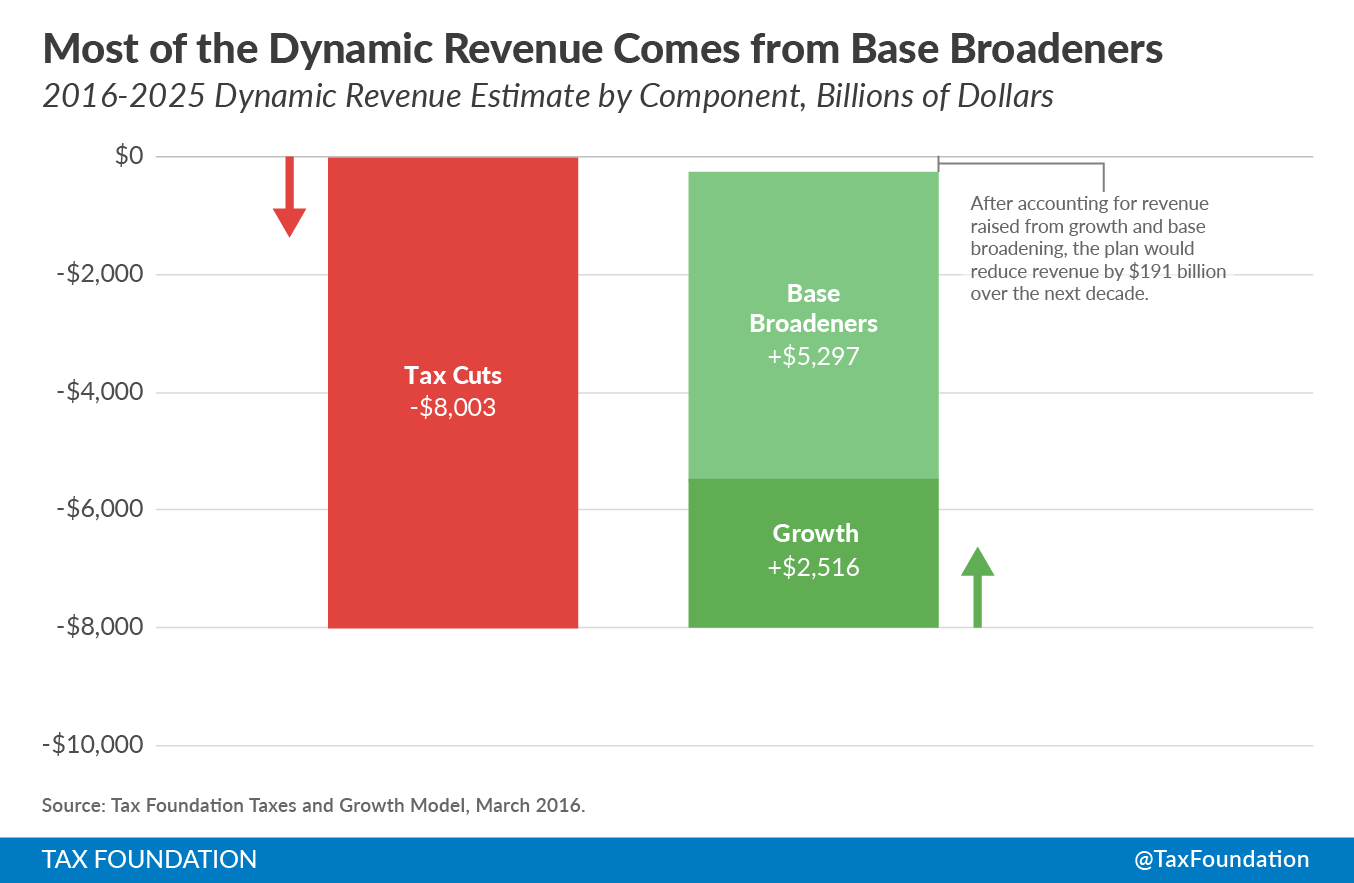This screenshot has width=1354, height=883.
Task: Select the italic 2016-2025 subtitle
Action: click(547, 97)
